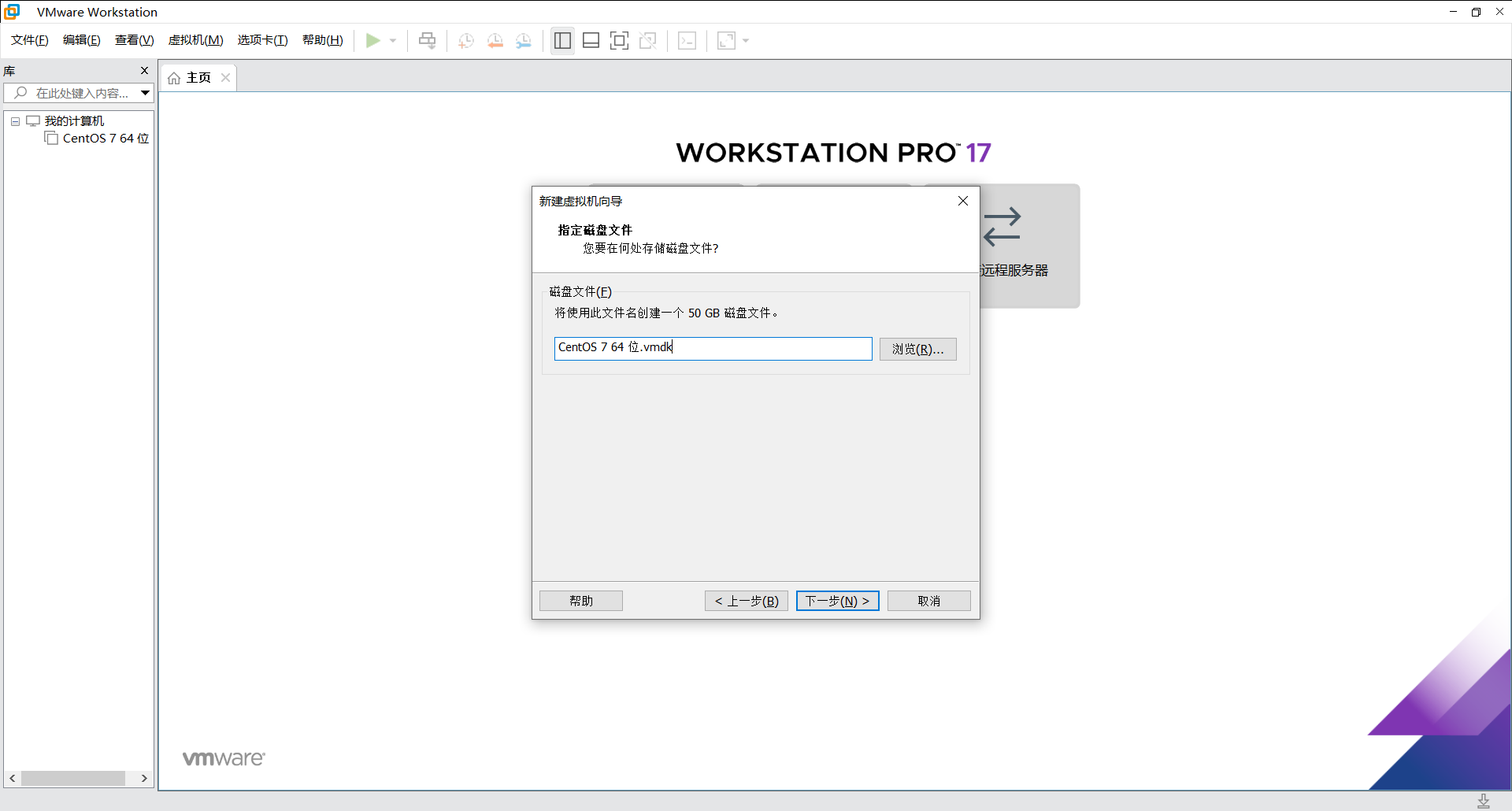
Task: Open the 编辑(E) menu
Action: 82,40
